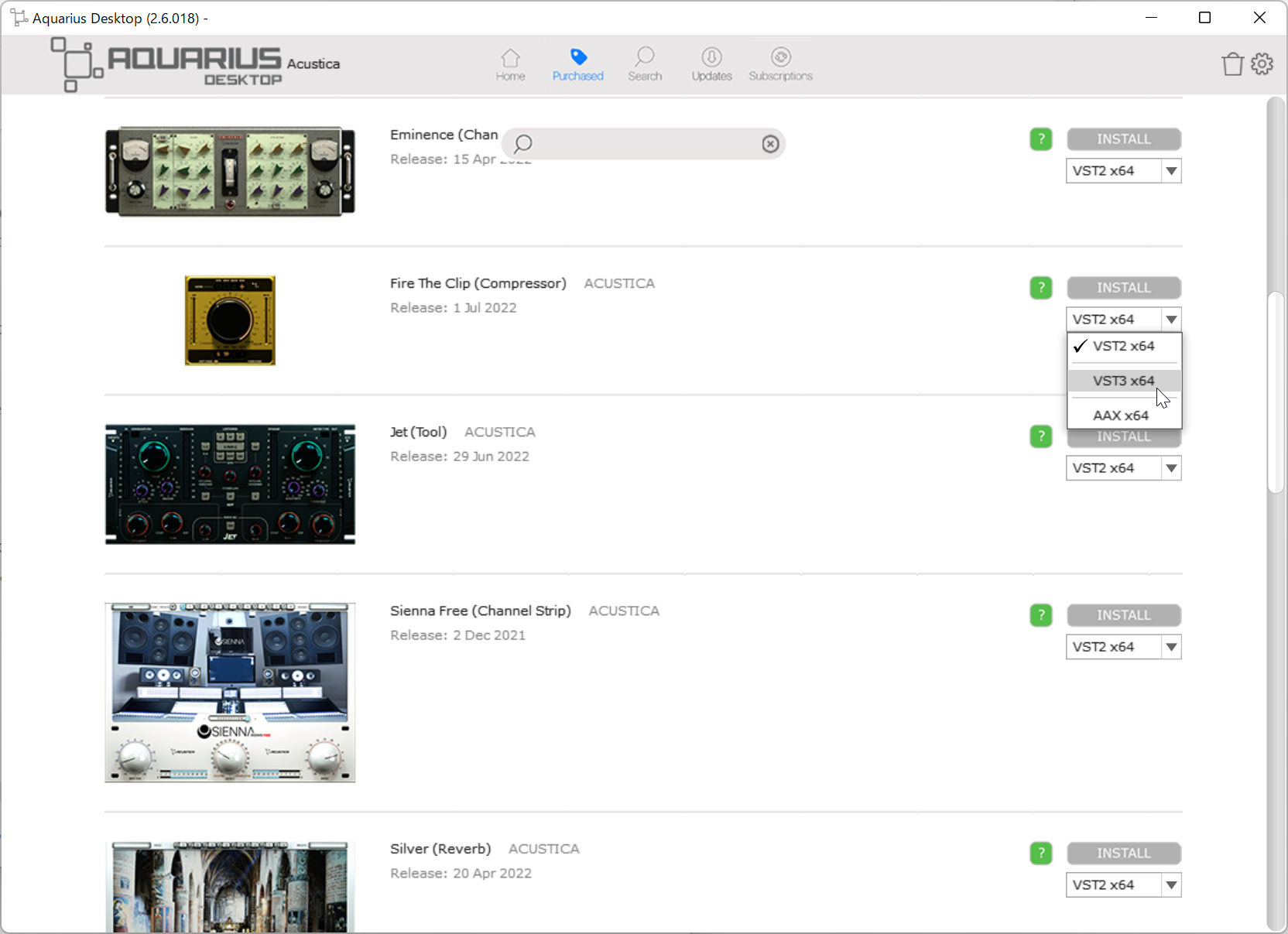Click the Eminence plugin thumbnail
The width and height of the screenshot is (1288, 934).
[x=230, y=172]
